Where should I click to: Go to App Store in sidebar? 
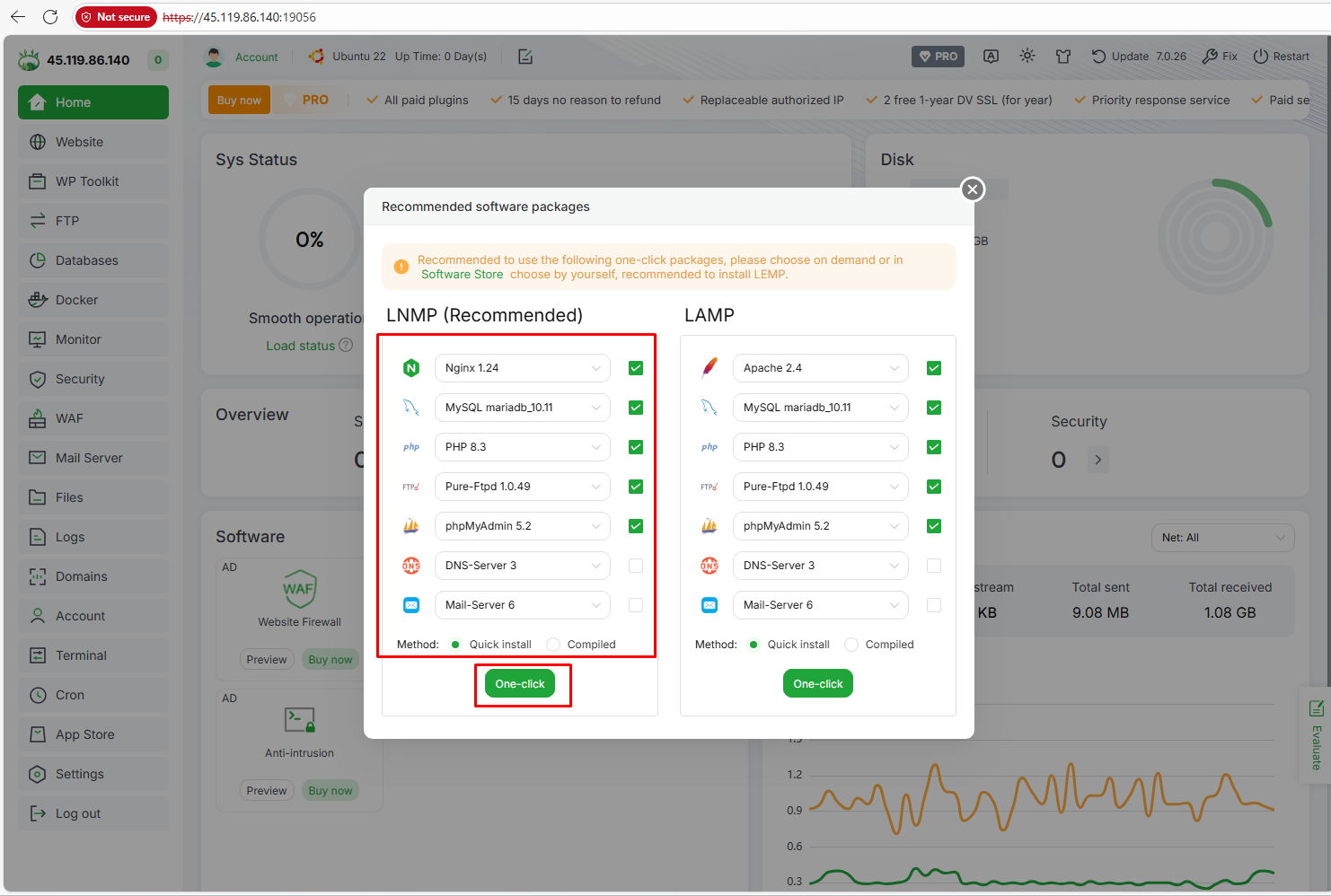(x=84, y=734)
